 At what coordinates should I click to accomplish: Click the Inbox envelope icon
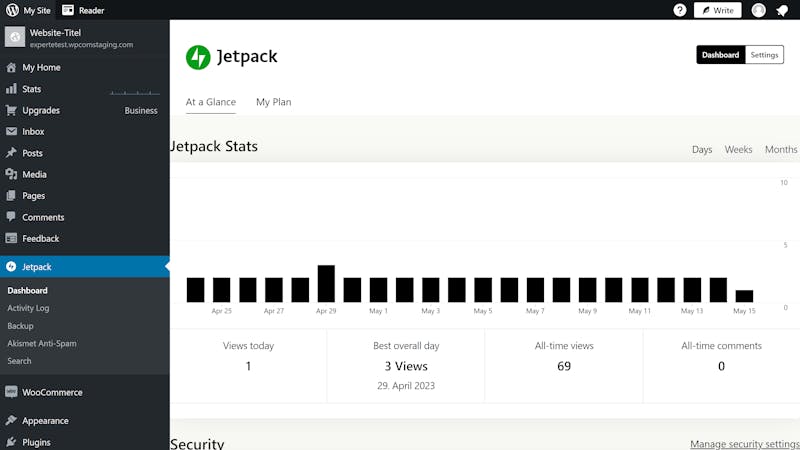(x=11, y=132)
